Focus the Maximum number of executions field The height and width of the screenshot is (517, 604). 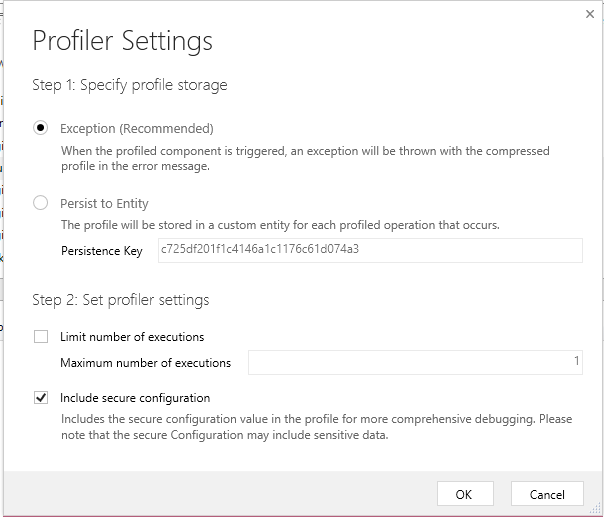click(x=415, y=362)
